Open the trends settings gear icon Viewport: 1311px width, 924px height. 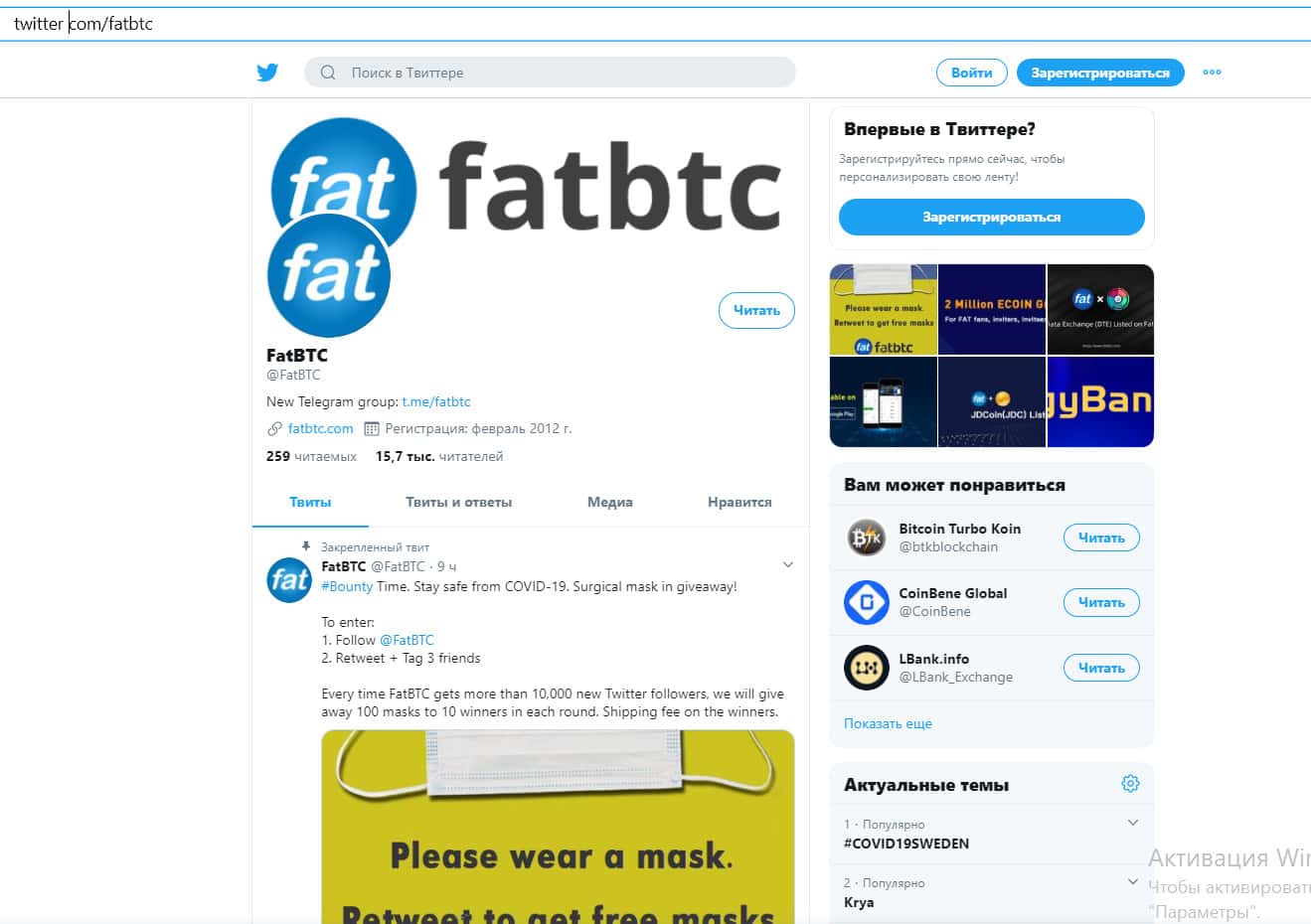tap(1130, 784)
